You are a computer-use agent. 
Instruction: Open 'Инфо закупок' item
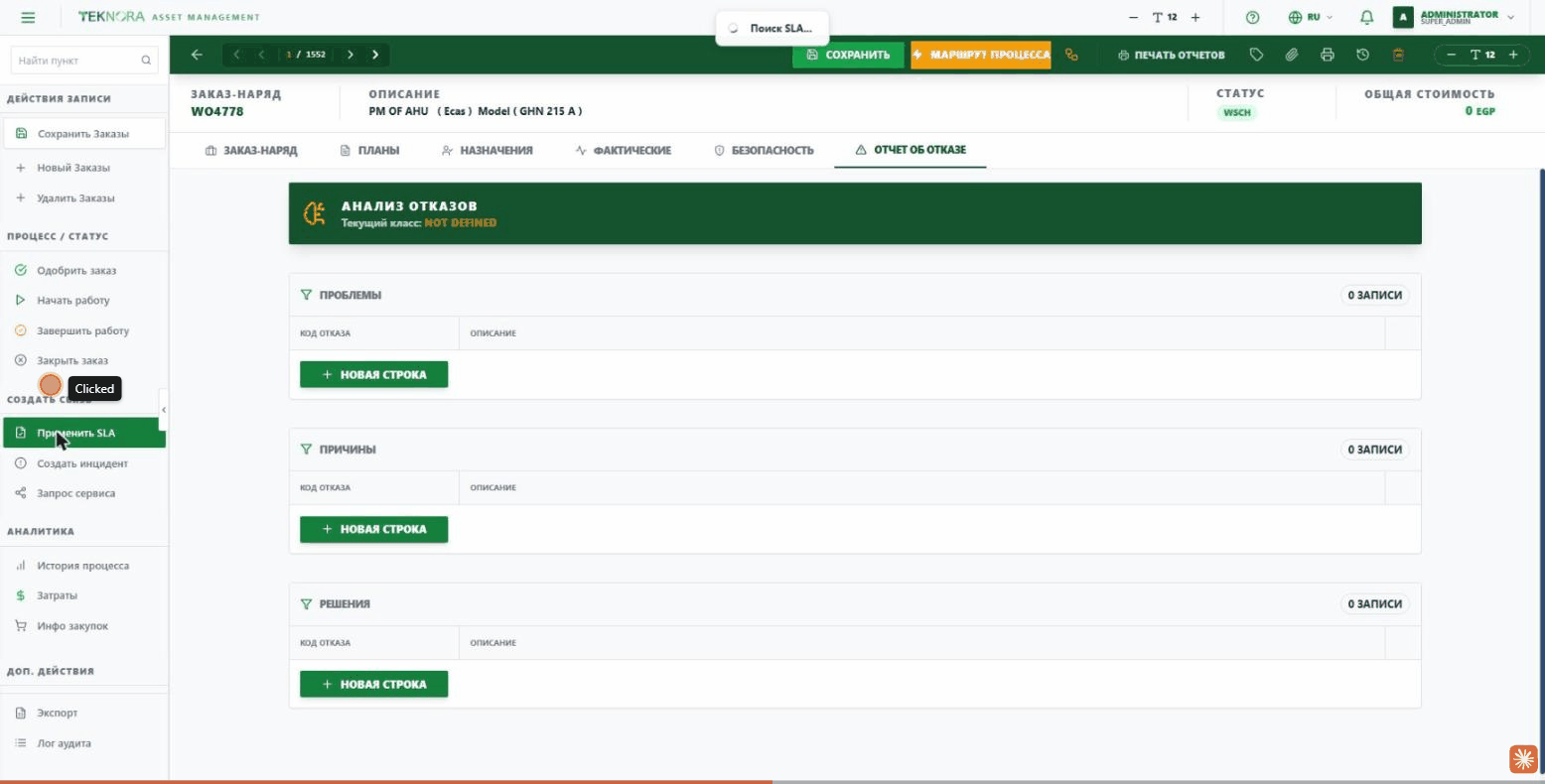pos(84,626)
